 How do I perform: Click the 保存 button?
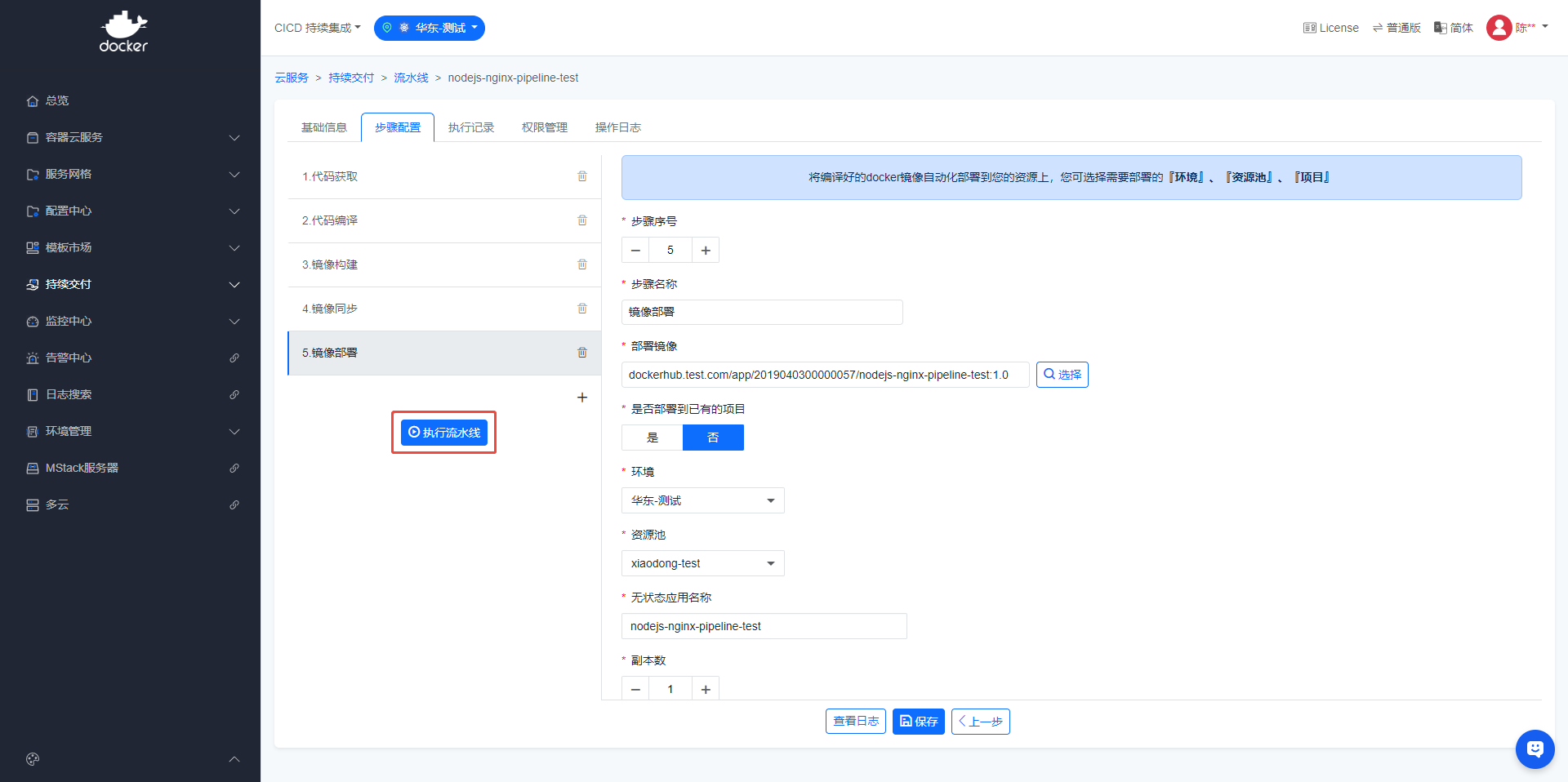point(918,722)
